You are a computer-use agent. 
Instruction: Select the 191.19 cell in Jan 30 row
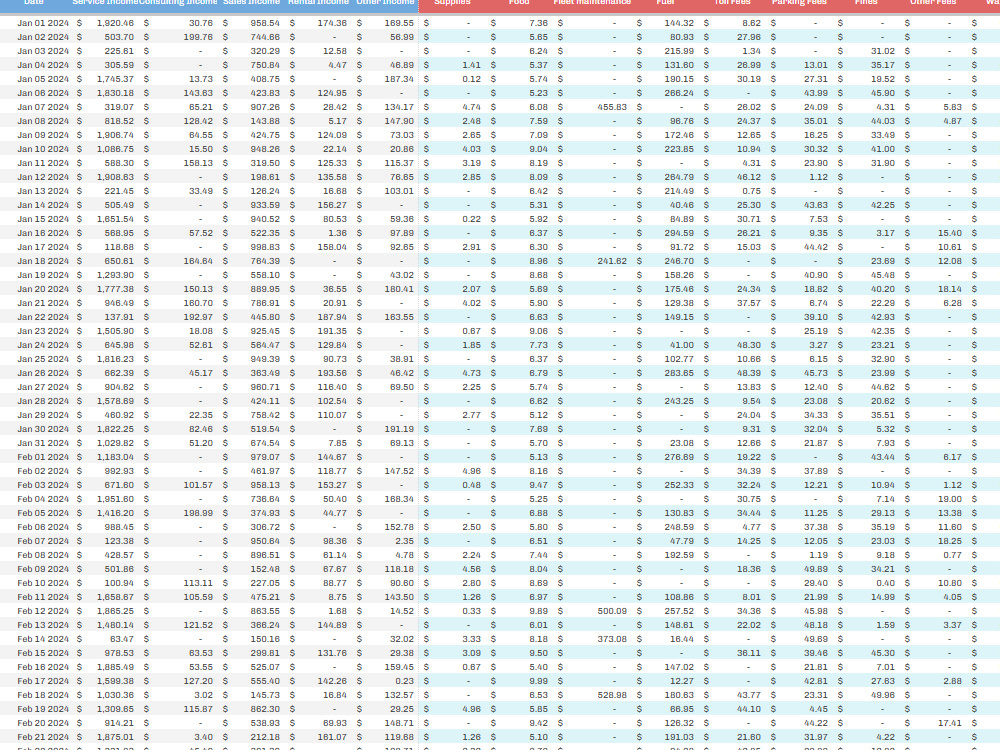point(399,430)
